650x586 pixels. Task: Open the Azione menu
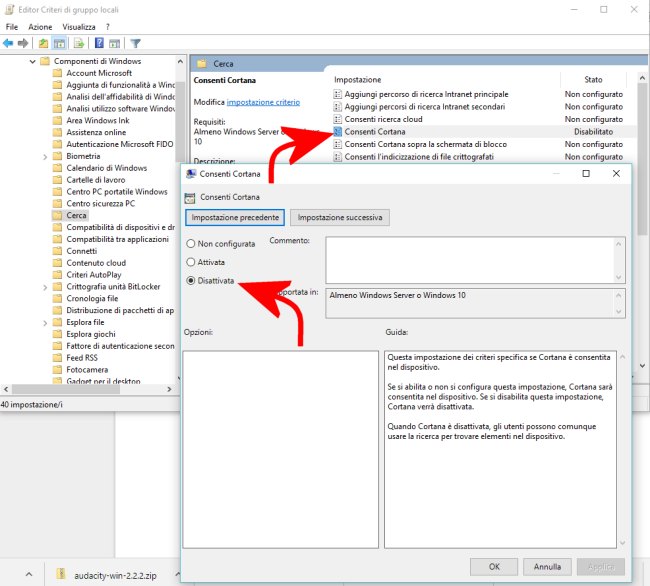click(x=40, y=26)
